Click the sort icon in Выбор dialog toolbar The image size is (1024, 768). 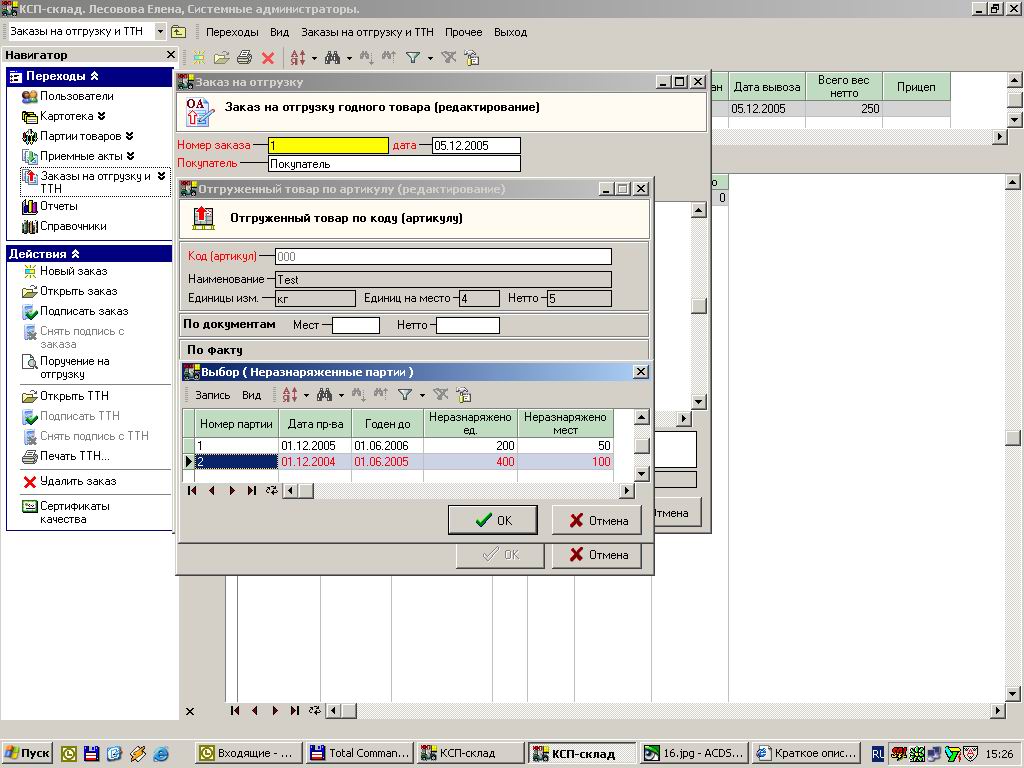(x=290, y=395)
